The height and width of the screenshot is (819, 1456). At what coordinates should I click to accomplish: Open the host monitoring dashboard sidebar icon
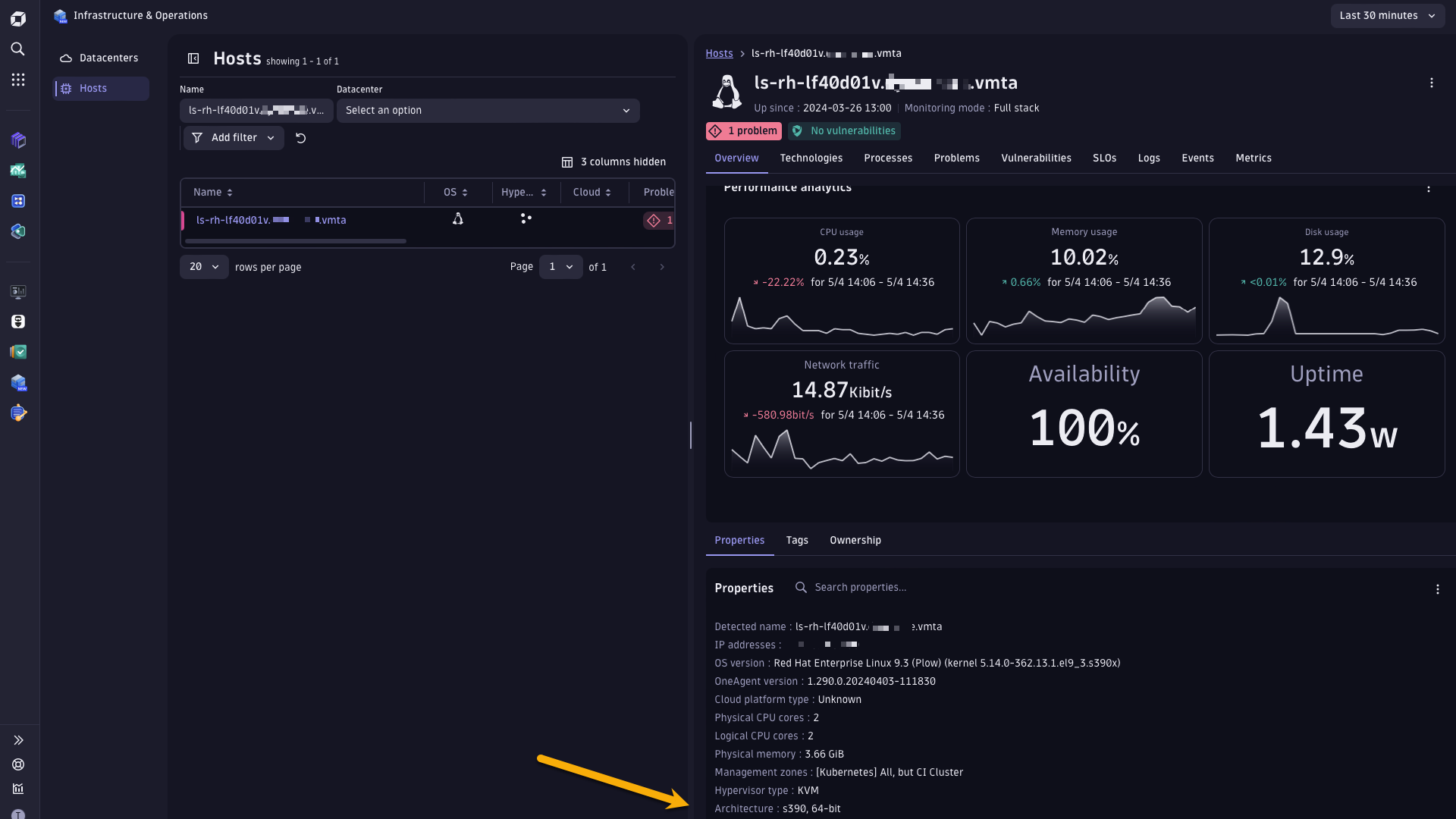tap(18, 291)
